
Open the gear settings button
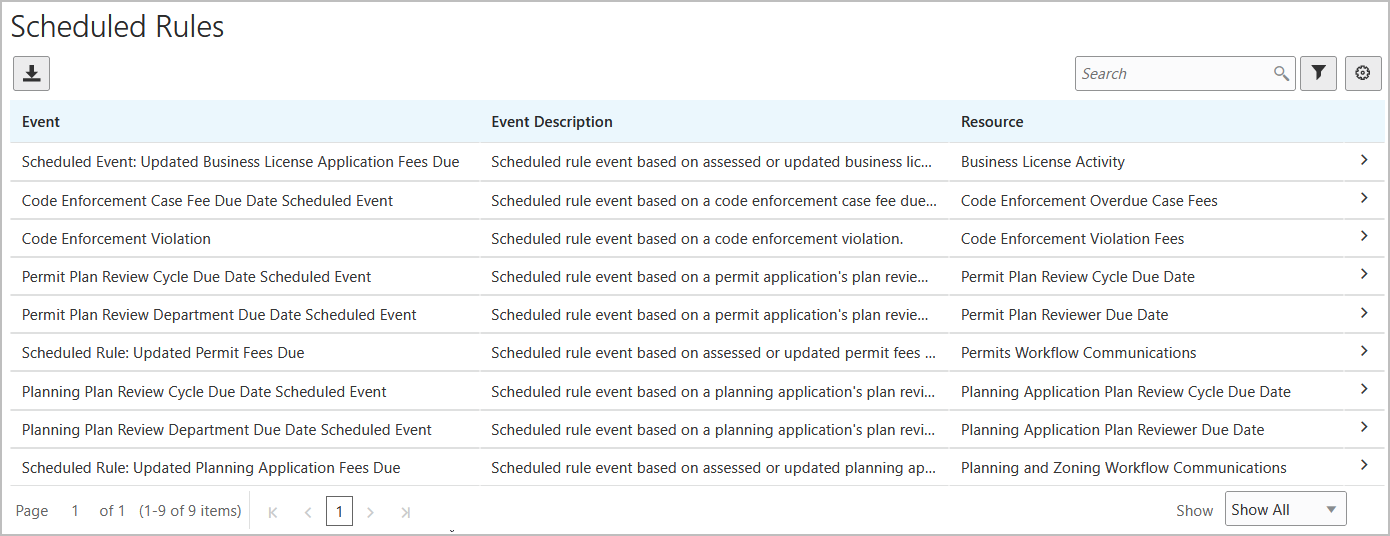(x=1363, y=73)
